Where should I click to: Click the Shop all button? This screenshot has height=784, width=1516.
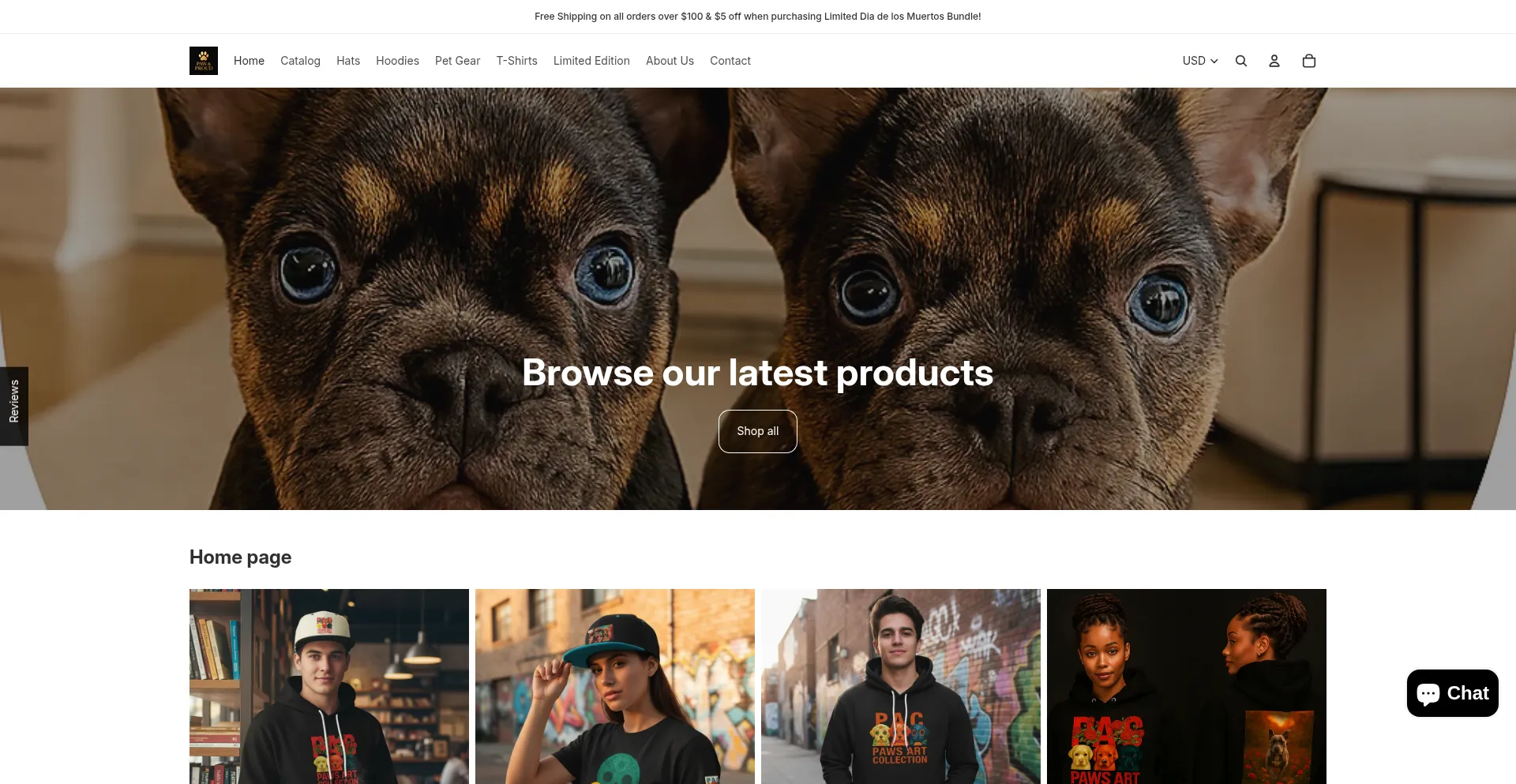(x=758, y=431)
